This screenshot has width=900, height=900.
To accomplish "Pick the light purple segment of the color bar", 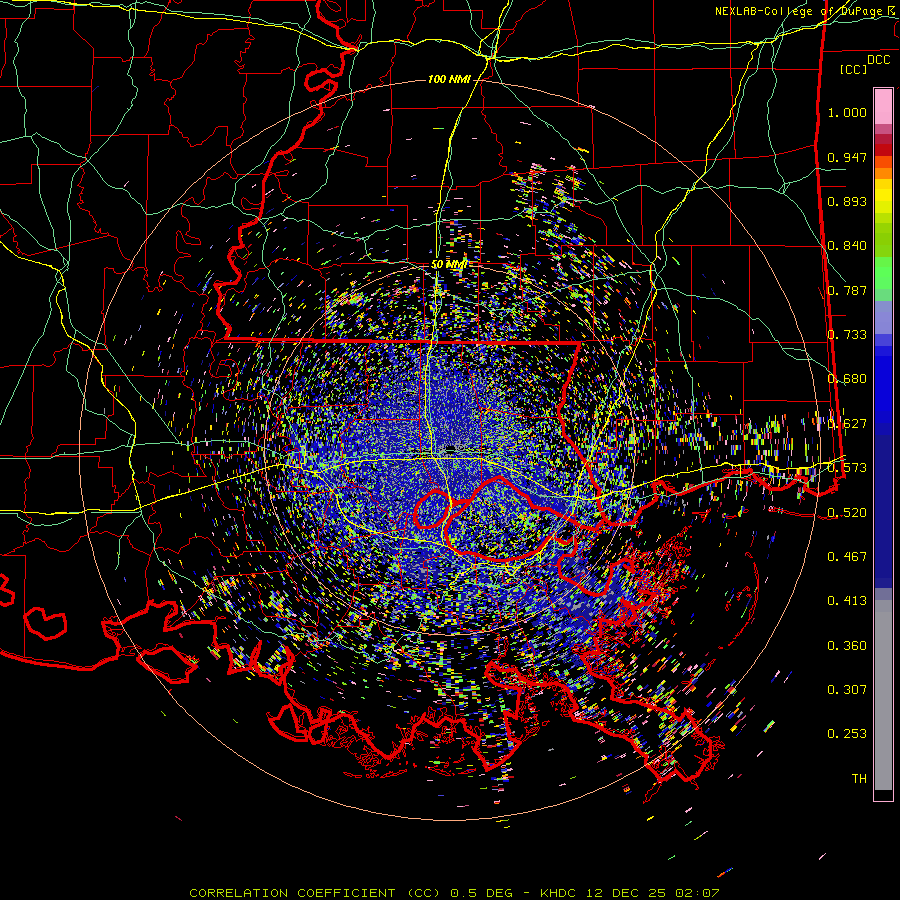I will click(883, 317).
